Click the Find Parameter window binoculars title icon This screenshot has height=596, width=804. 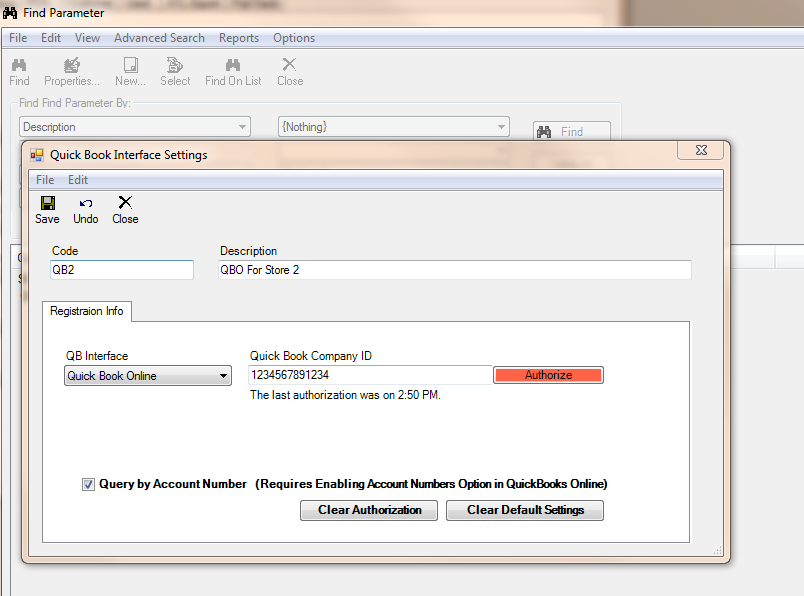click(x=10, y=12)
